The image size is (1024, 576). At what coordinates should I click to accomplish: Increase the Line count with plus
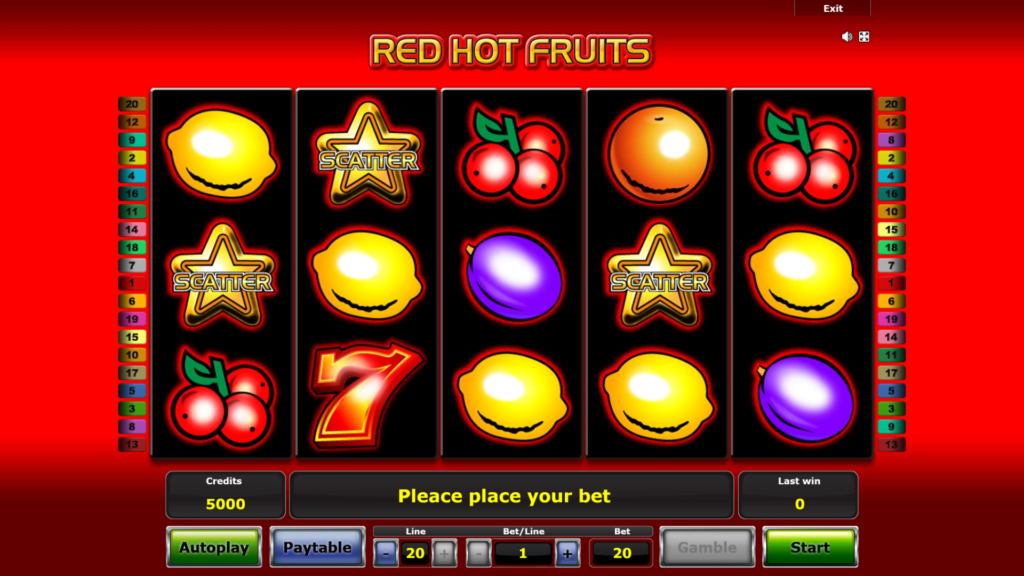[444, 553]
